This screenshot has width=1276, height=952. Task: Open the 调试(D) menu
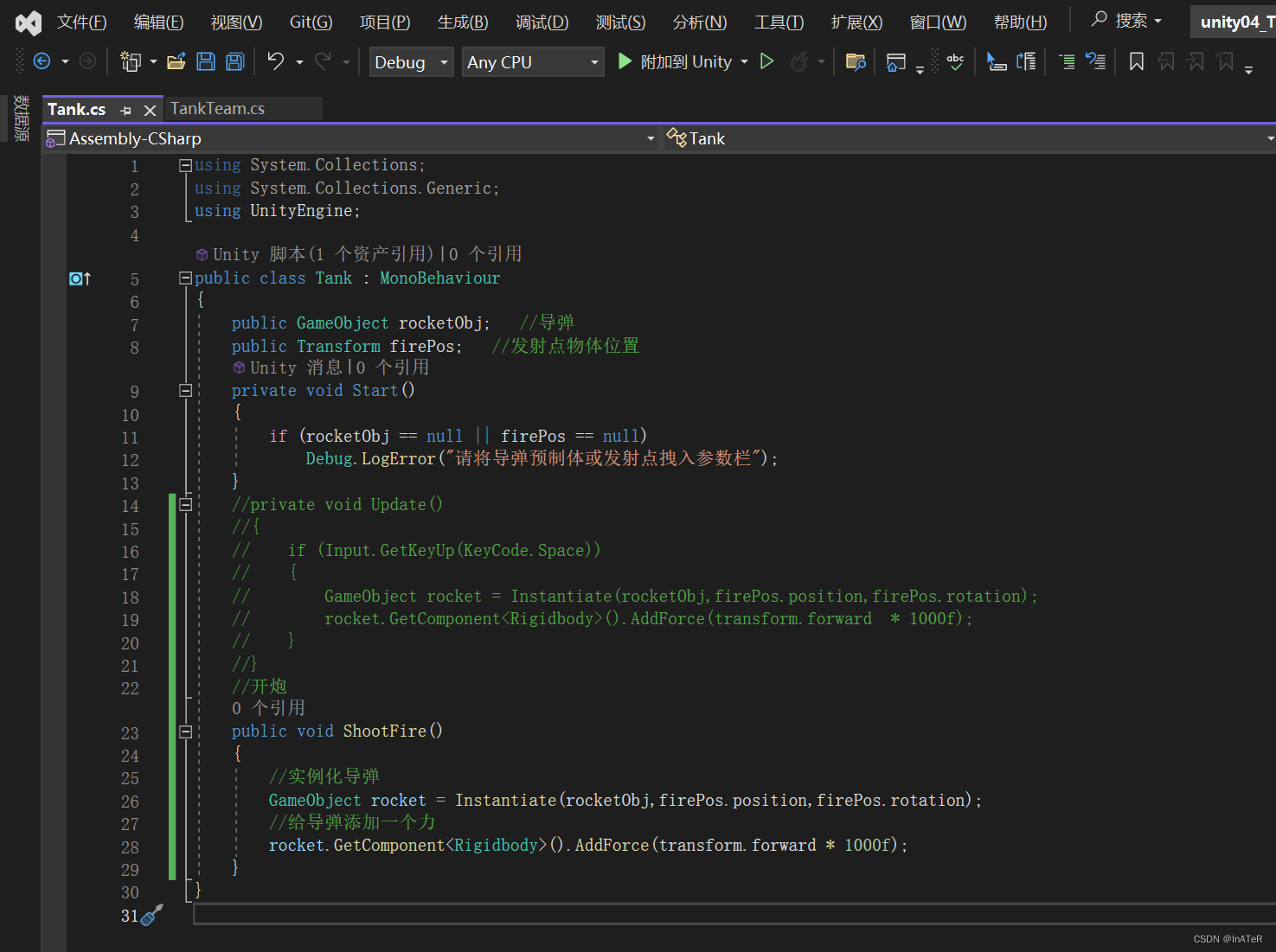coord(542,22)
